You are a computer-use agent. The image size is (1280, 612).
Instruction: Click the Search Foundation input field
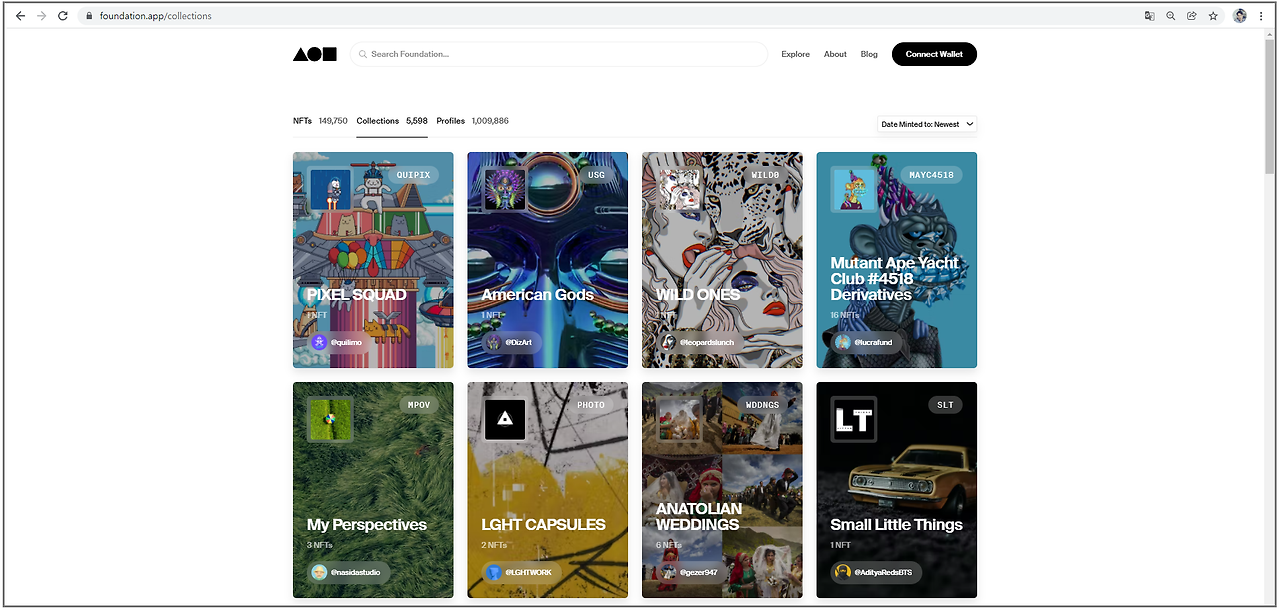coord(559,54)
